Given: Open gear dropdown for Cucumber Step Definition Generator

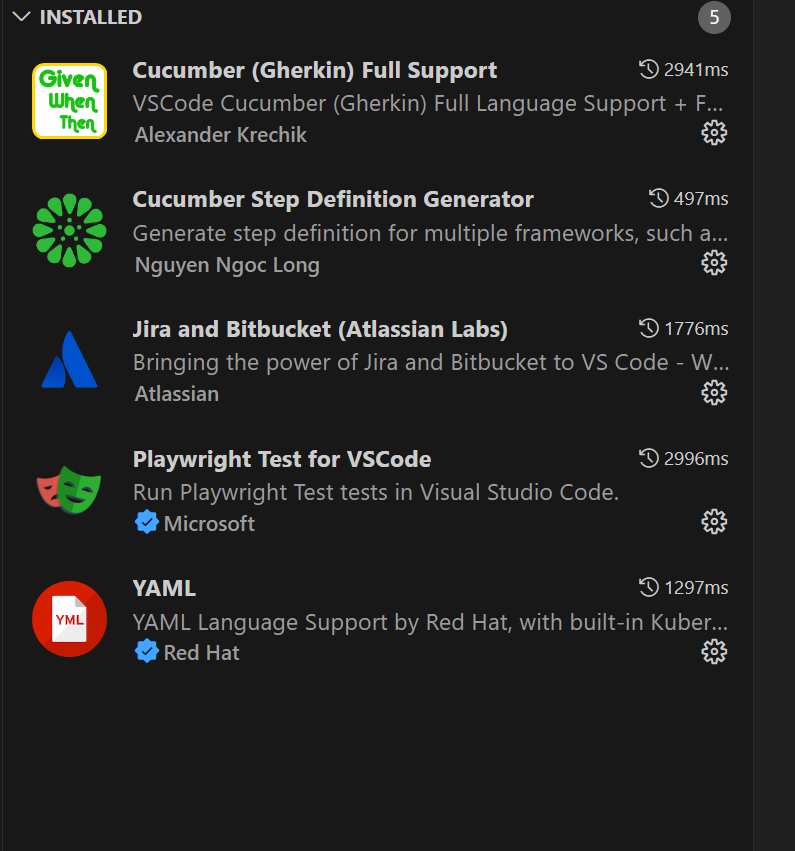Looking at the screenshot, I should pos(714,262).
